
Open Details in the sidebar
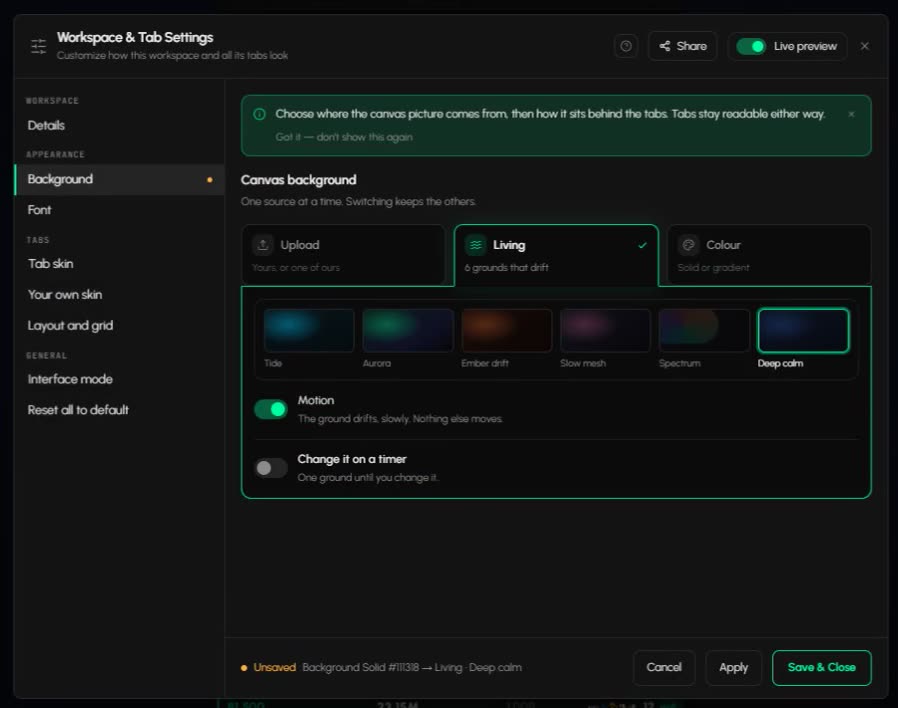tap(119, 125)
